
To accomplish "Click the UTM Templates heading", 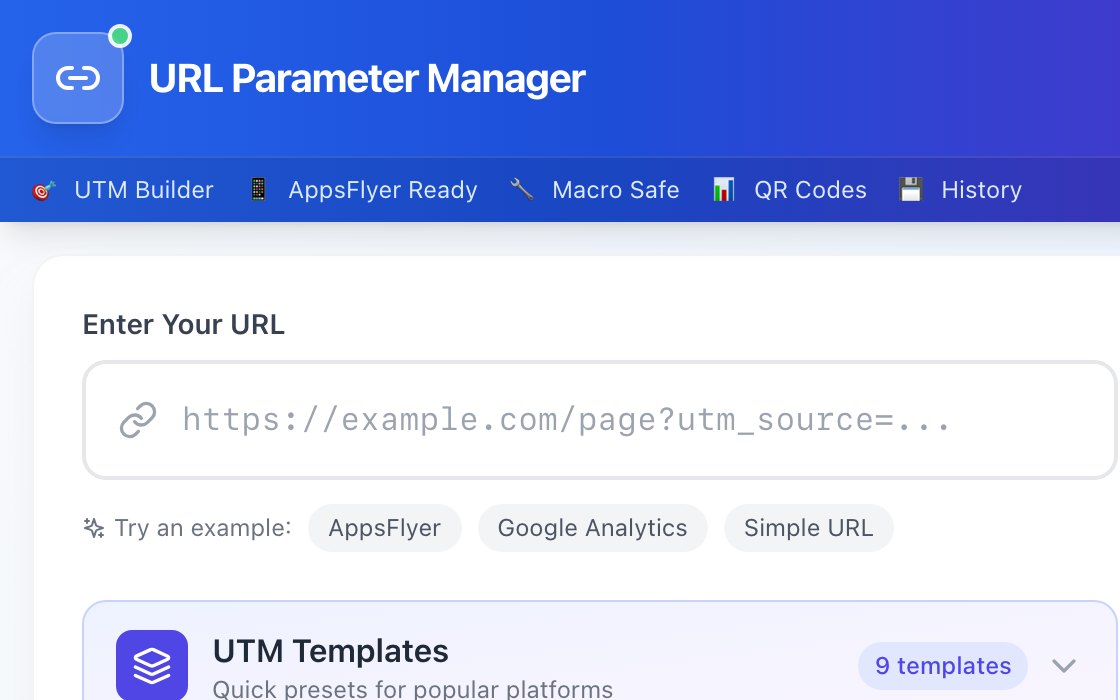I will (330, 651).
